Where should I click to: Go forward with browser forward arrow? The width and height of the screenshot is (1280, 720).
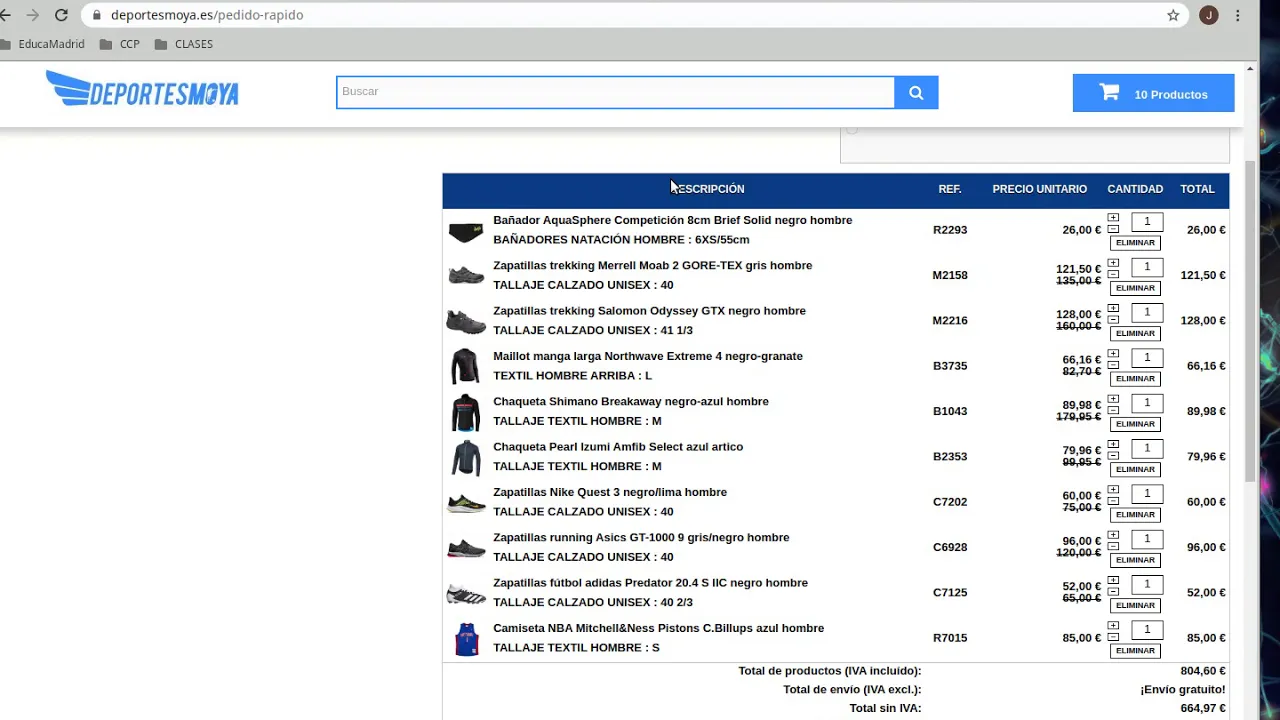[x=32, y=15]
